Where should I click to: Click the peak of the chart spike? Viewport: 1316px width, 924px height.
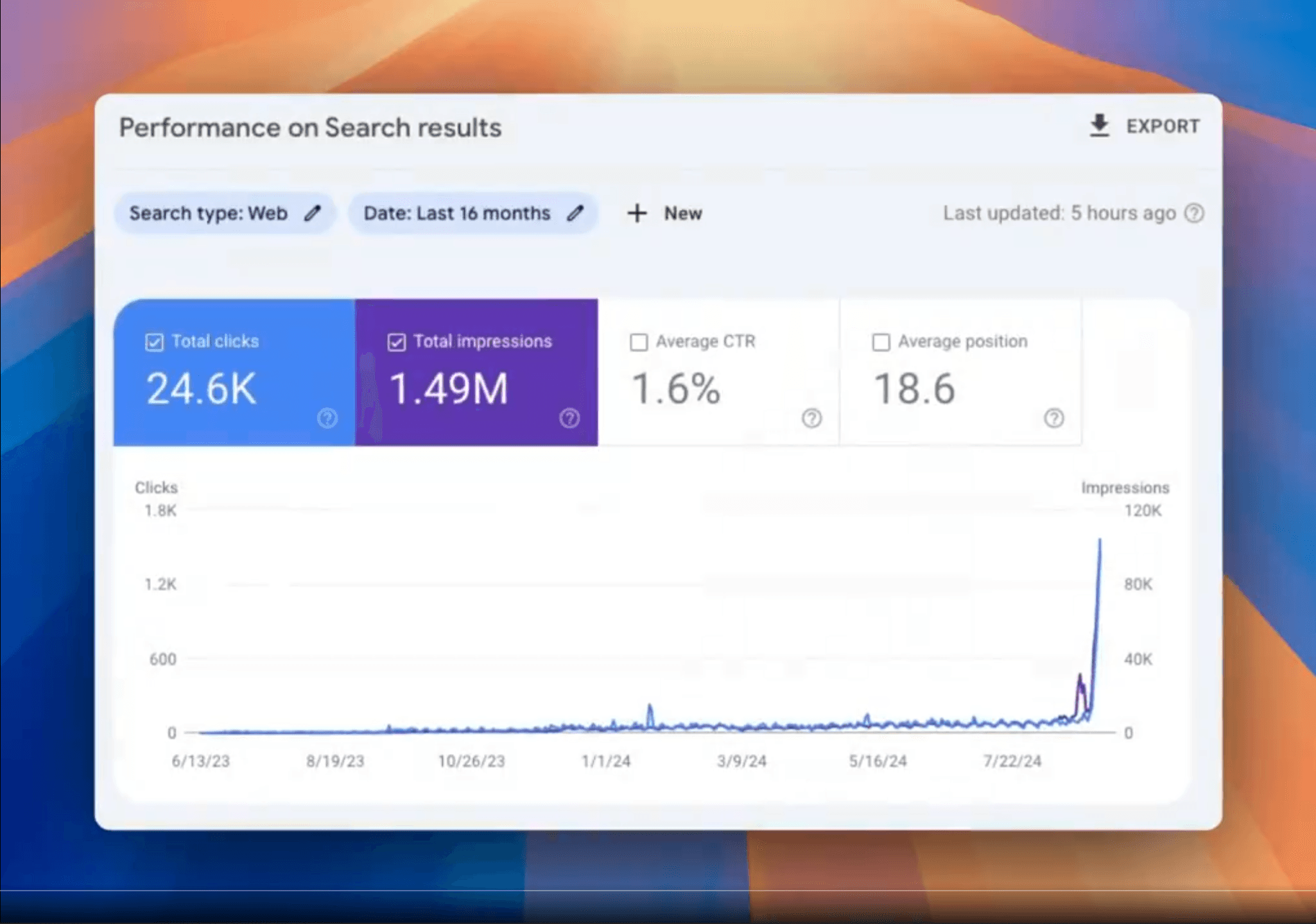pyautogui.click(x=1100, y=541)
